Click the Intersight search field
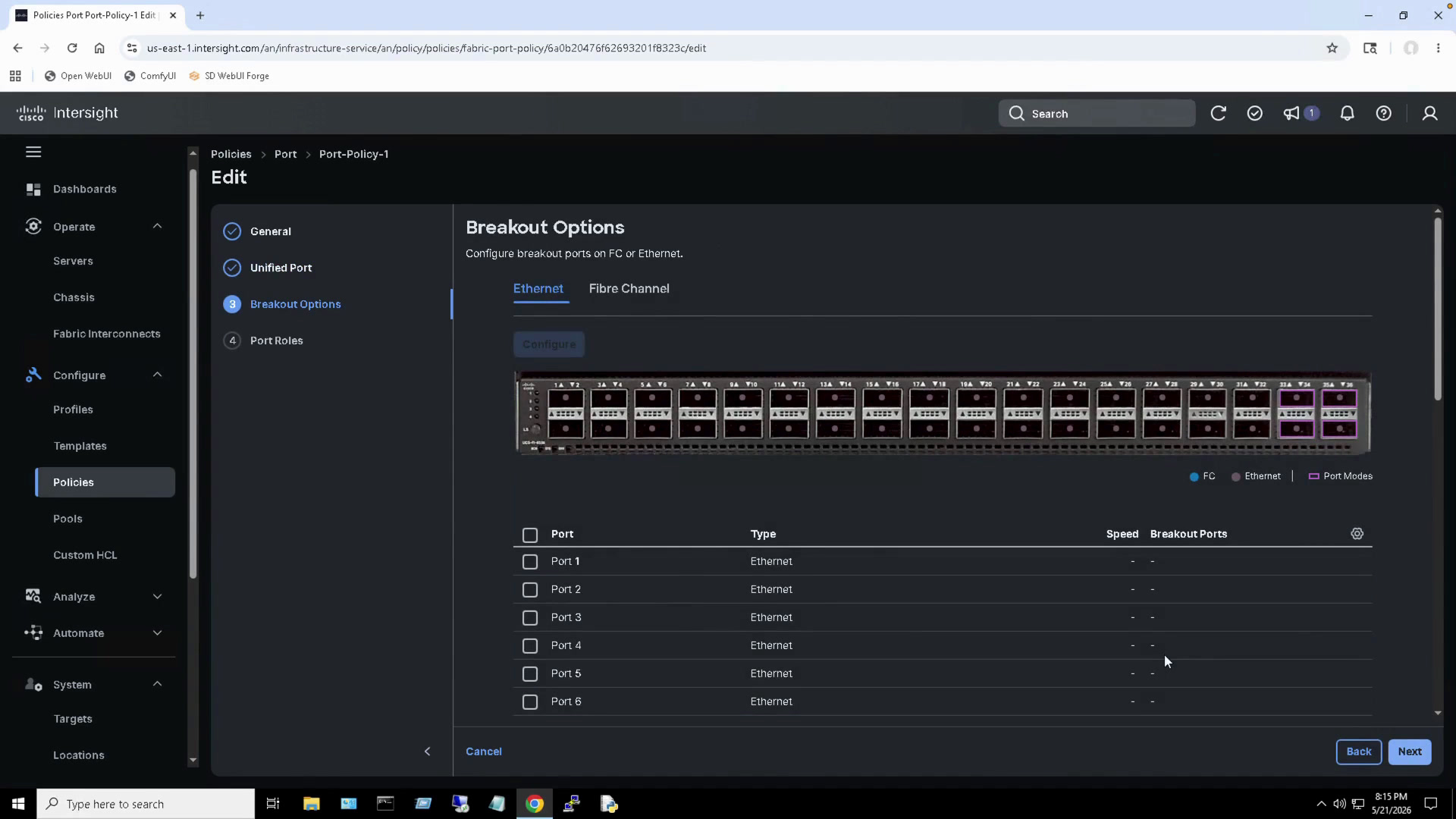This screenshot has width=1456, height=819. coord(1097,114)
